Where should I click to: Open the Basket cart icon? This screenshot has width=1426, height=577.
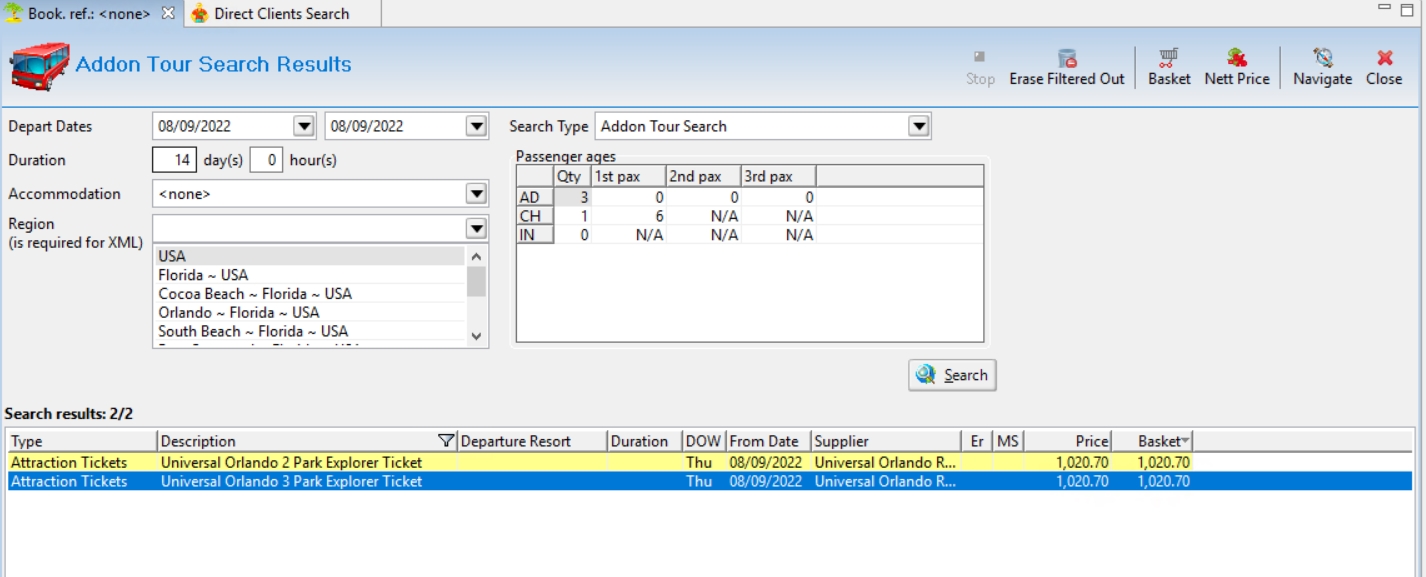coord(1168,58)
